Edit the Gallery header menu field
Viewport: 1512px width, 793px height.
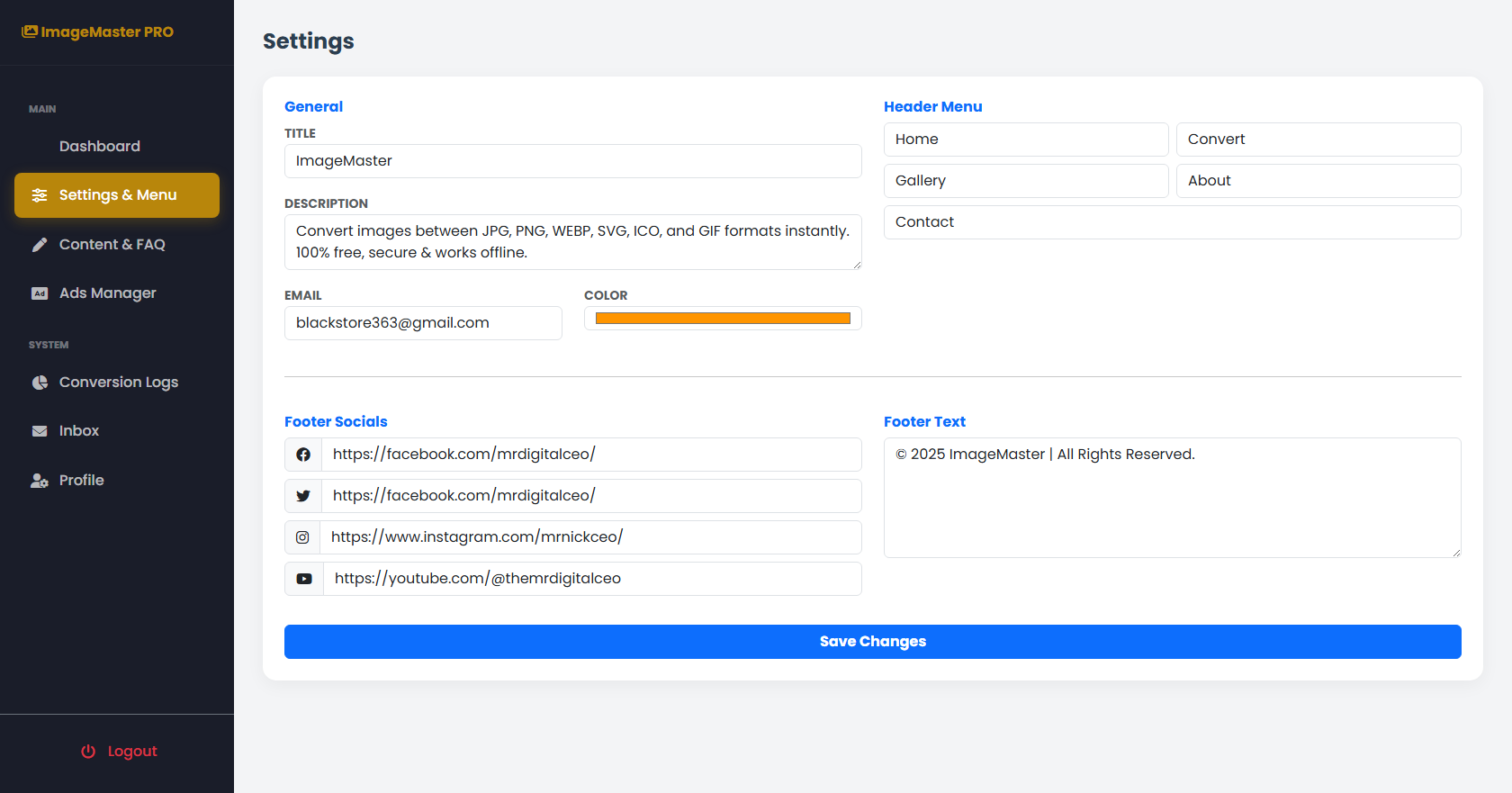coord(1026,181)
